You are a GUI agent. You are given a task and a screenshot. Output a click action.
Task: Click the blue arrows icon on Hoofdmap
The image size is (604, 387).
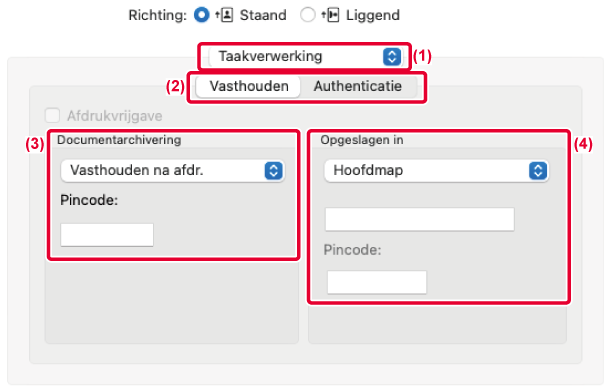538,171
